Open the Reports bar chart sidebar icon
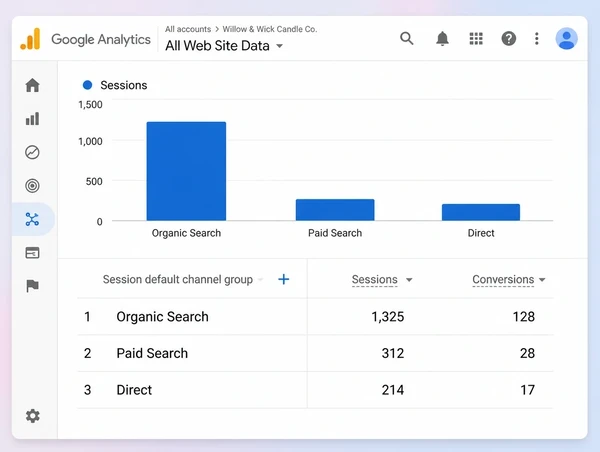The height and width of the screenshot is (452, 600). point(33,119)
